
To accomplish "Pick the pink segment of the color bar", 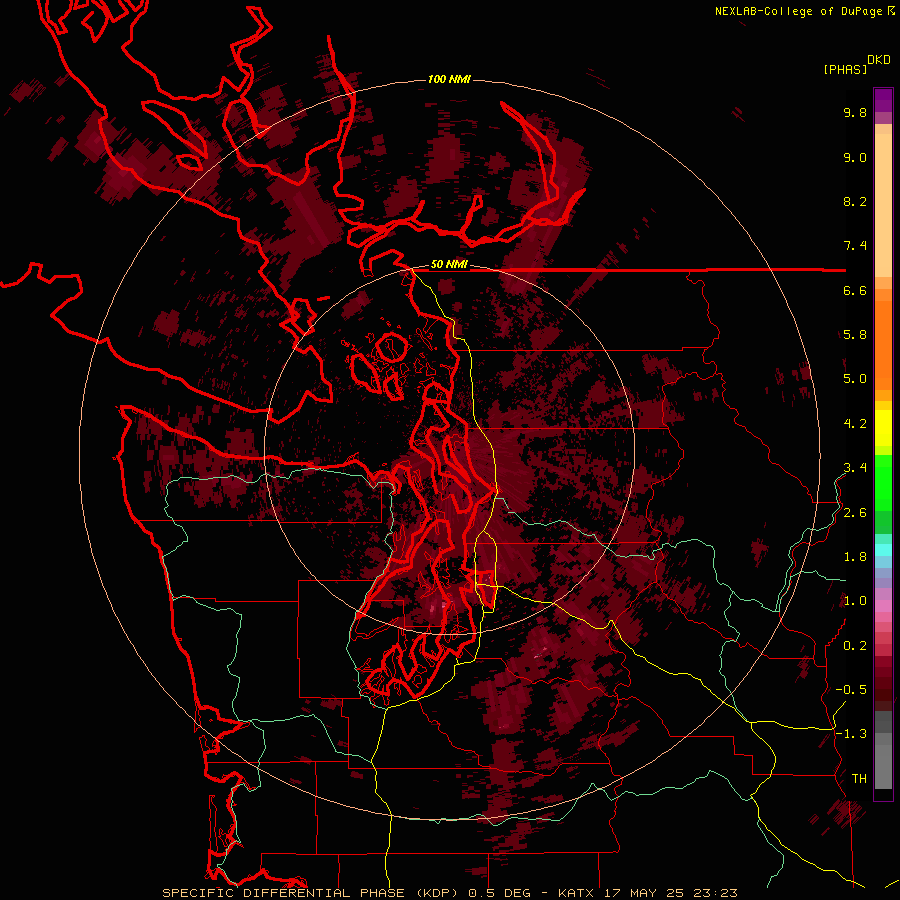I will [883, 606].
